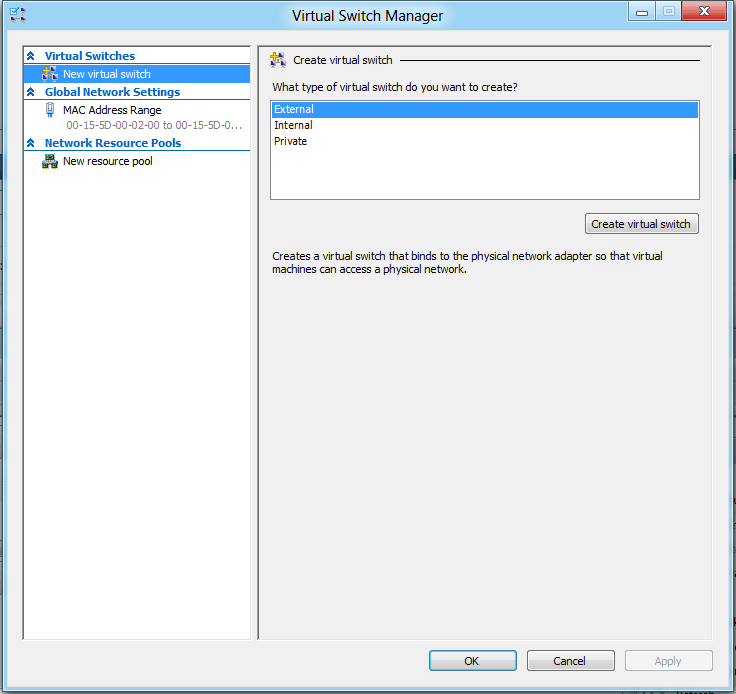
Task: Collapse the Network Resource Pools chevron
Action: pos(31,144)
